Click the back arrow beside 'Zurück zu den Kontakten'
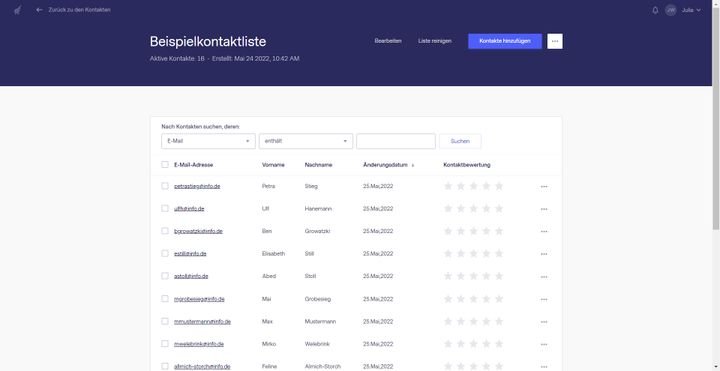Image resolution: width=720 pixels, height=371 pixels. tap(39, 10)
